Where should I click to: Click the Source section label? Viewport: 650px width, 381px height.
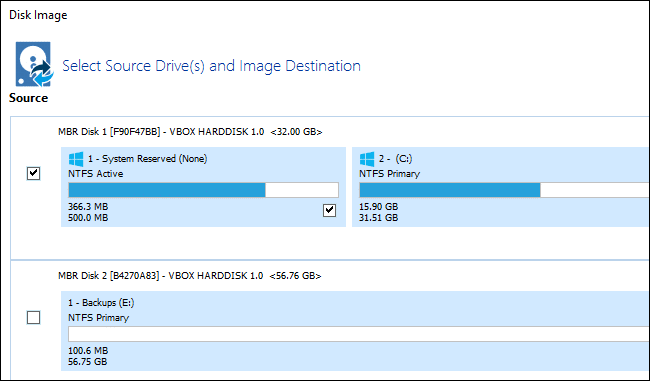[29, 98]
